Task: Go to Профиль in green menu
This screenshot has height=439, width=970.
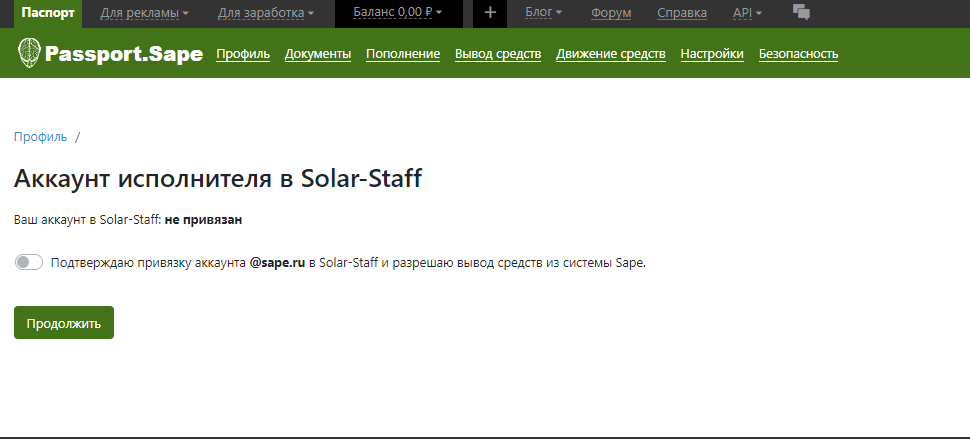Action: point(243,54)
